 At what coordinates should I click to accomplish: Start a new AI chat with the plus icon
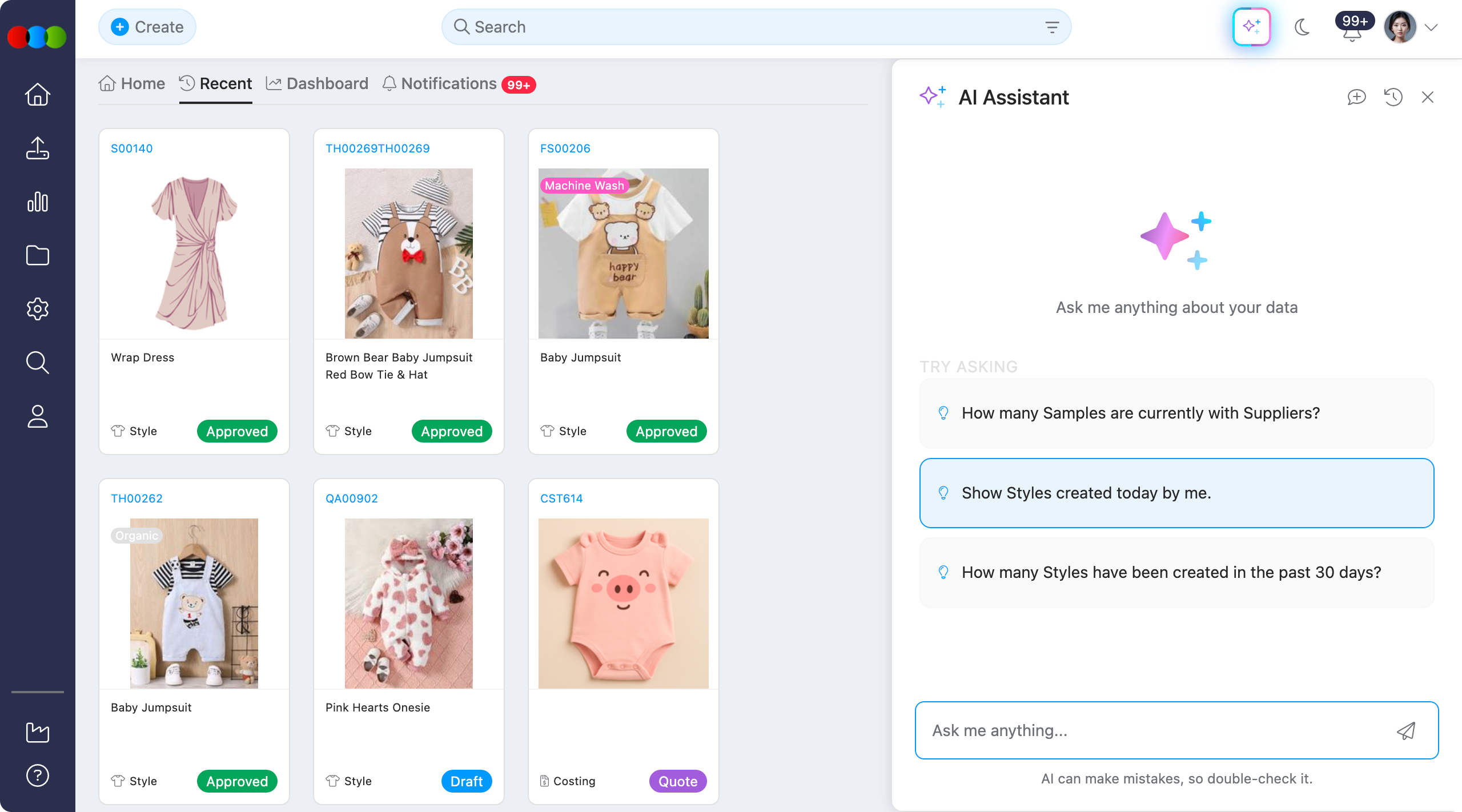1357,97
